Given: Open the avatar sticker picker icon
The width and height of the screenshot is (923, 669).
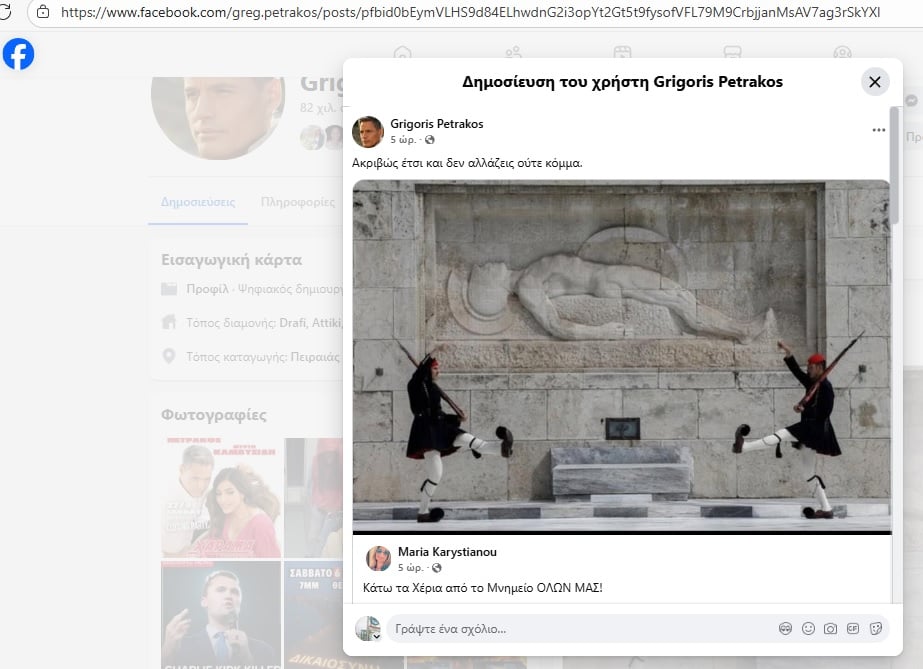Looking at the screenshot, I should pos(785,629).
